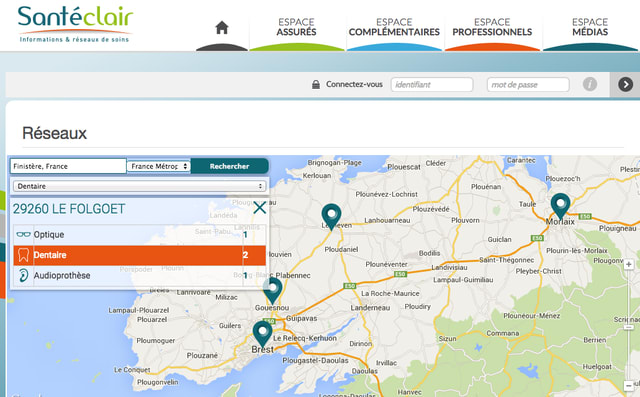The height and width of the screenshot is (397, 640).
Task: Expand the Dentaire category dropdown
Action: tap(139, 186)
